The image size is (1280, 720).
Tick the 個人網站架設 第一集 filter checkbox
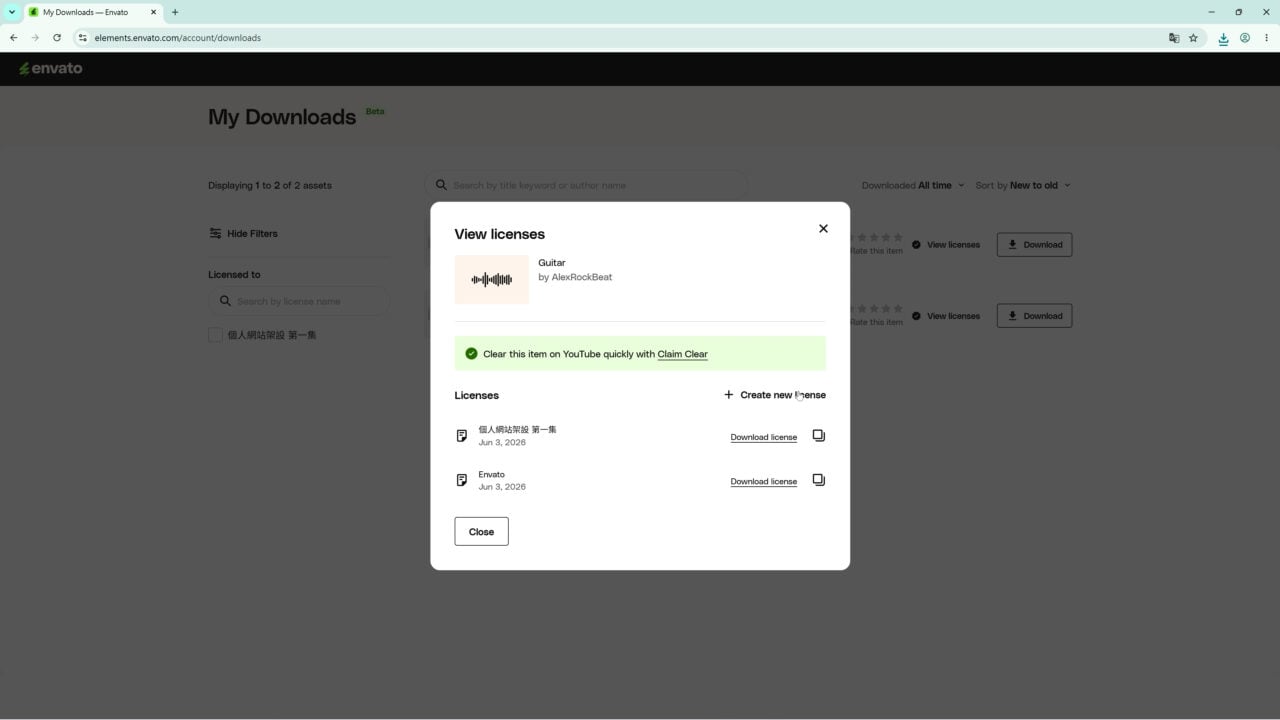[x=215, y=335]
